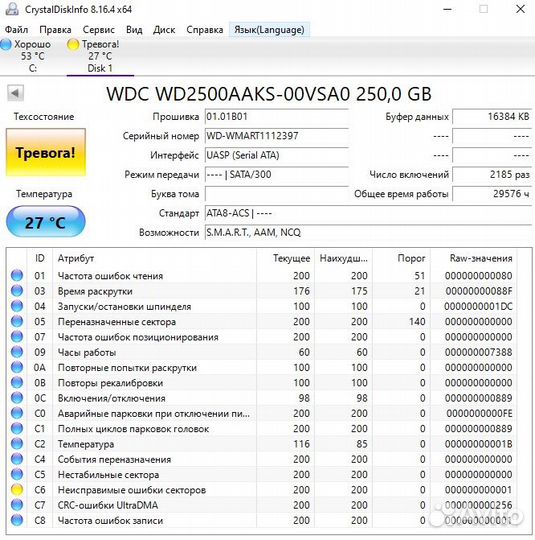
Task: Click the Интерфейс field UASP (Serial ATA)
Action: (277, 155)
